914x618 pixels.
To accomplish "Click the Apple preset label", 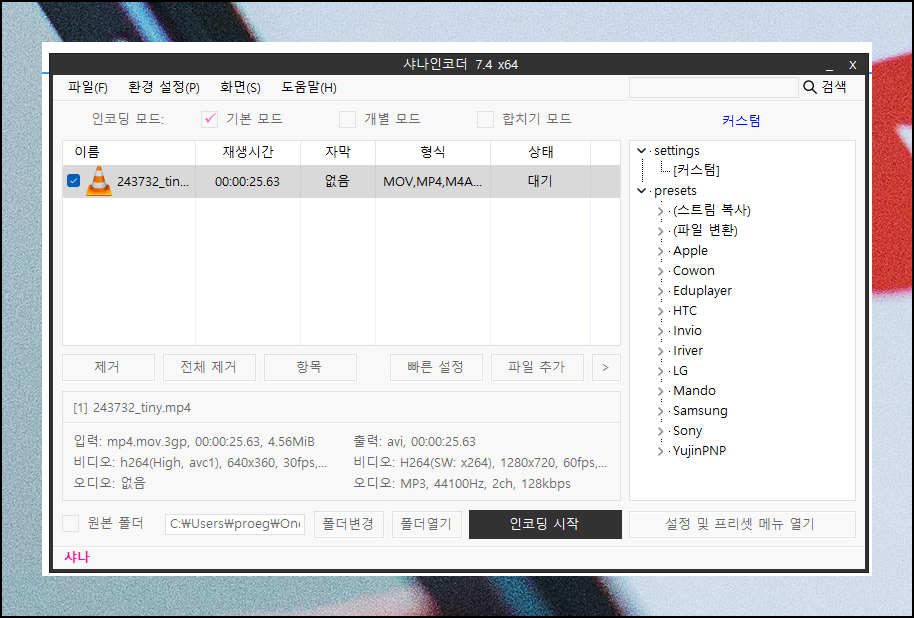I will tap(690, 251).
